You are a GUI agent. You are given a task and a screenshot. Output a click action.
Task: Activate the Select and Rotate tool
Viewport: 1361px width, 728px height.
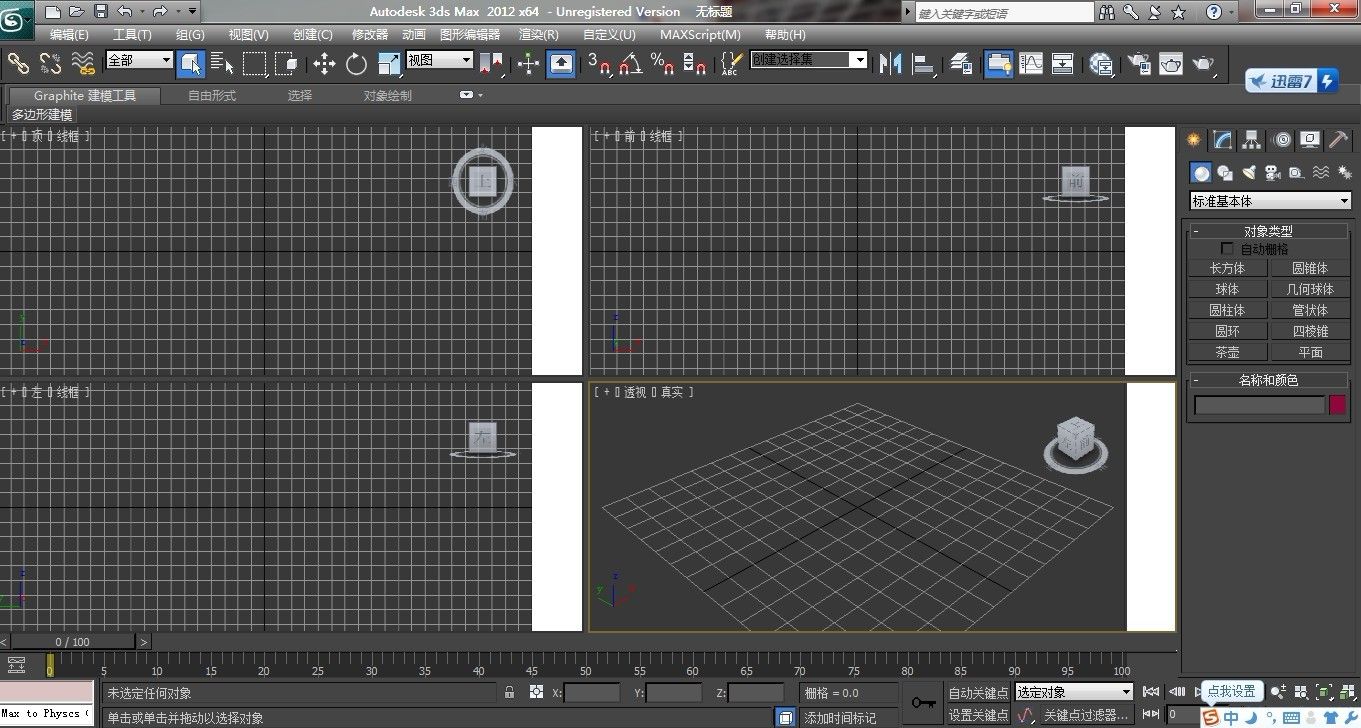click(357, 63)
